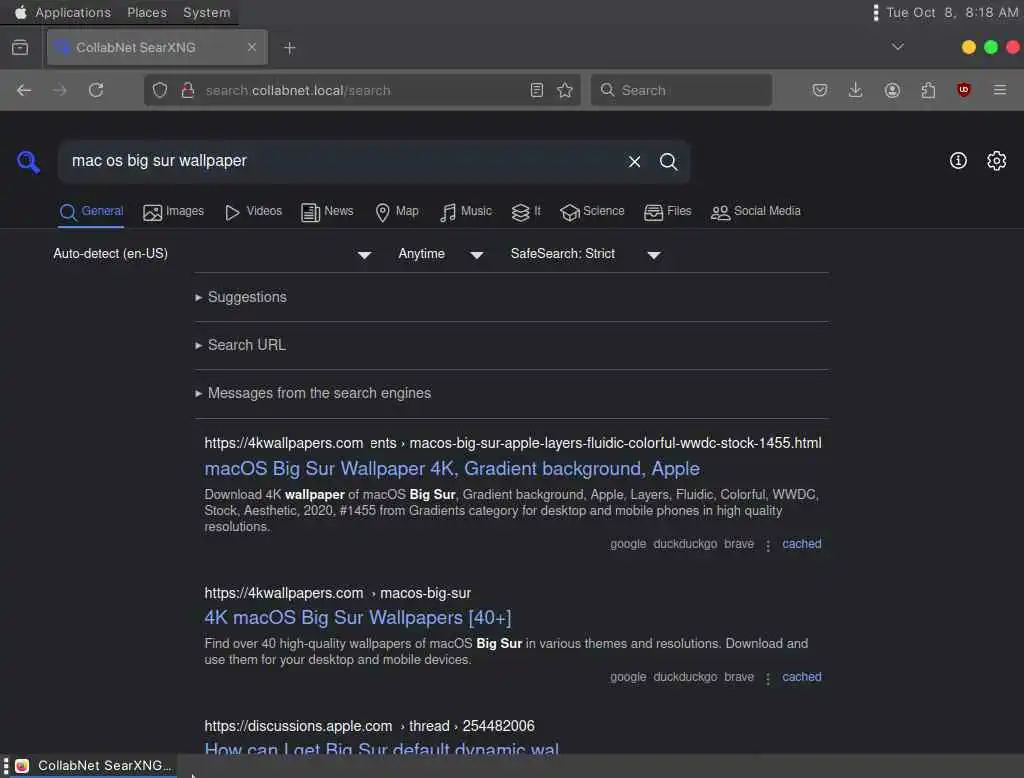Open the System menu in top panel

tap(206, 12)
